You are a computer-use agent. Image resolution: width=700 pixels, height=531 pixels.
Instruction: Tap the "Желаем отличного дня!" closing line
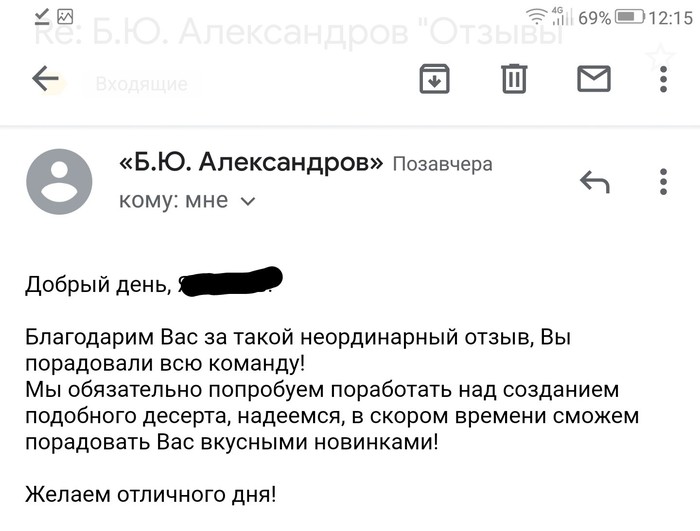(x=151, y=493)
